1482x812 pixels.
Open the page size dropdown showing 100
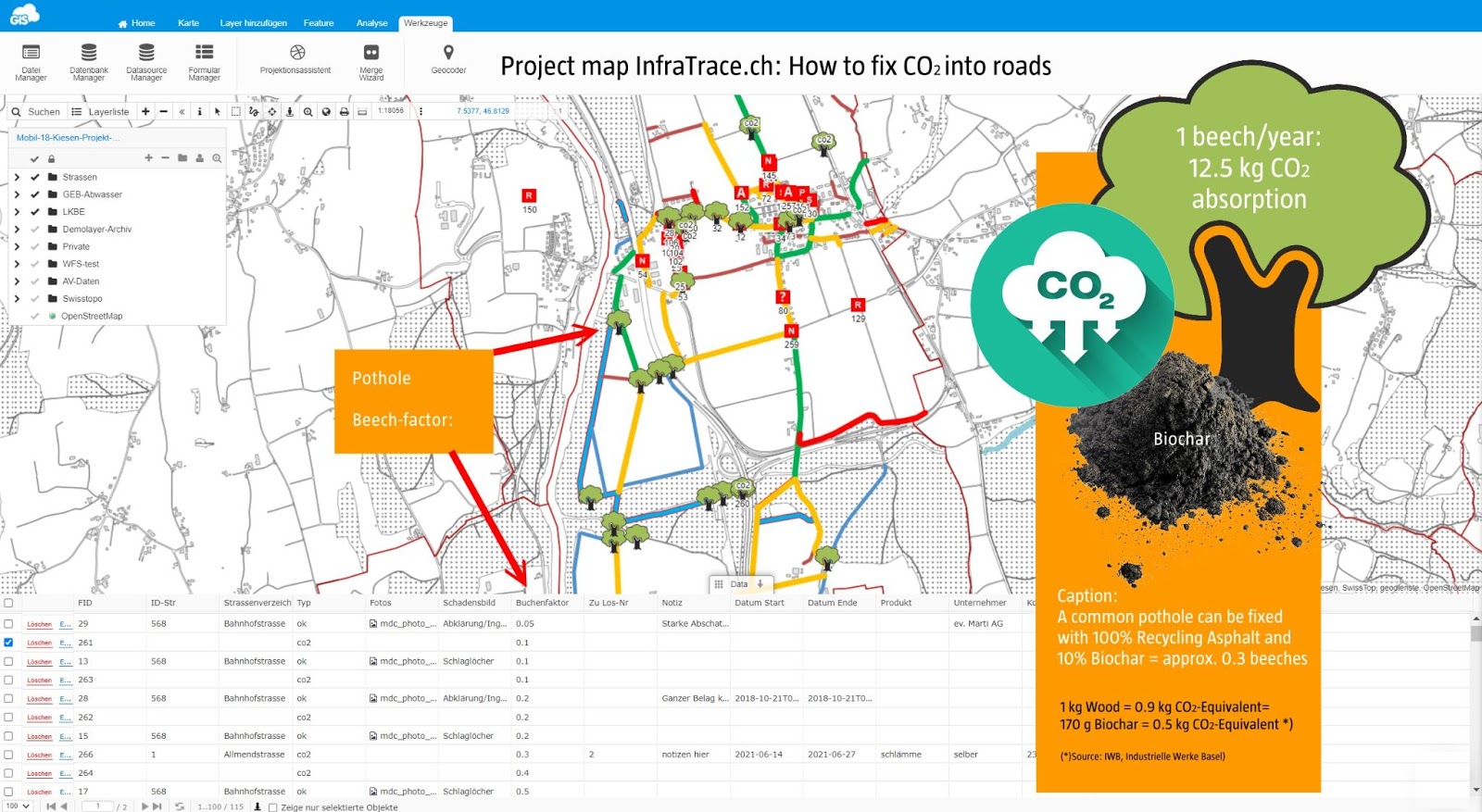click(18, 806)
